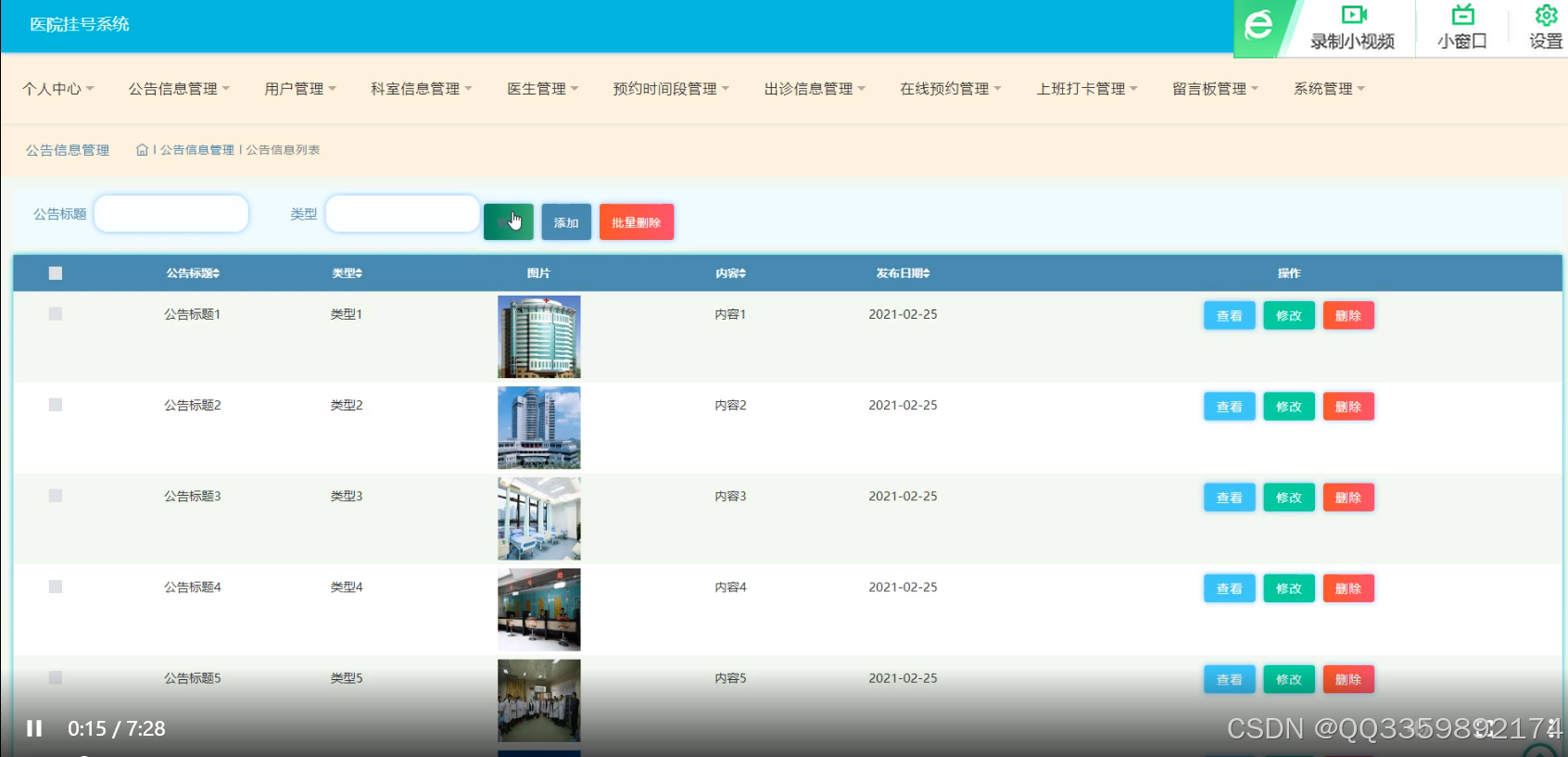Click the home icon in breadcrumb
This screenshot has height=757, width=1568.
[142, 149]
